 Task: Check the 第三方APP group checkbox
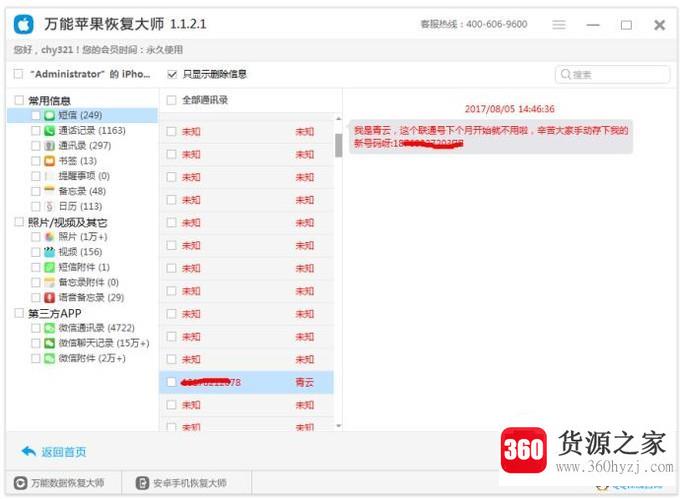pos(19,313)
